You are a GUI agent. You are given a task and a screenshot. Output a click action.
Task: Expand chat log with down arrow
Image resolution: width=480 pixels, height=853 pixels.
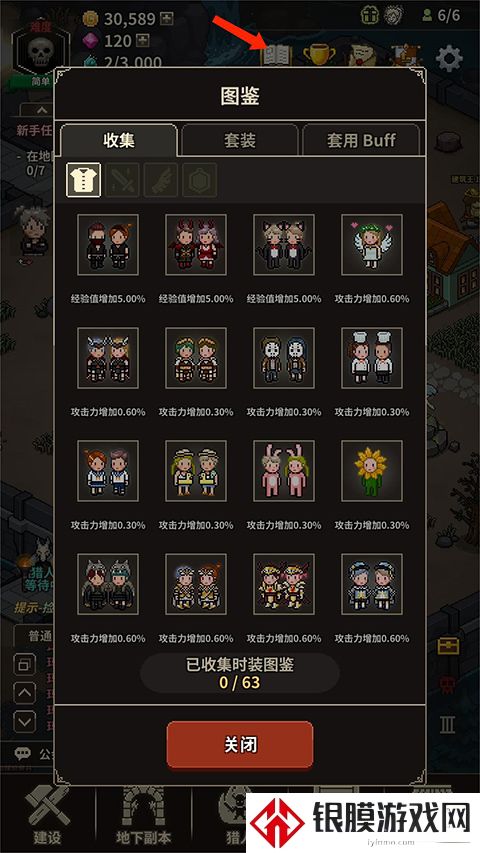click(24, 722)
